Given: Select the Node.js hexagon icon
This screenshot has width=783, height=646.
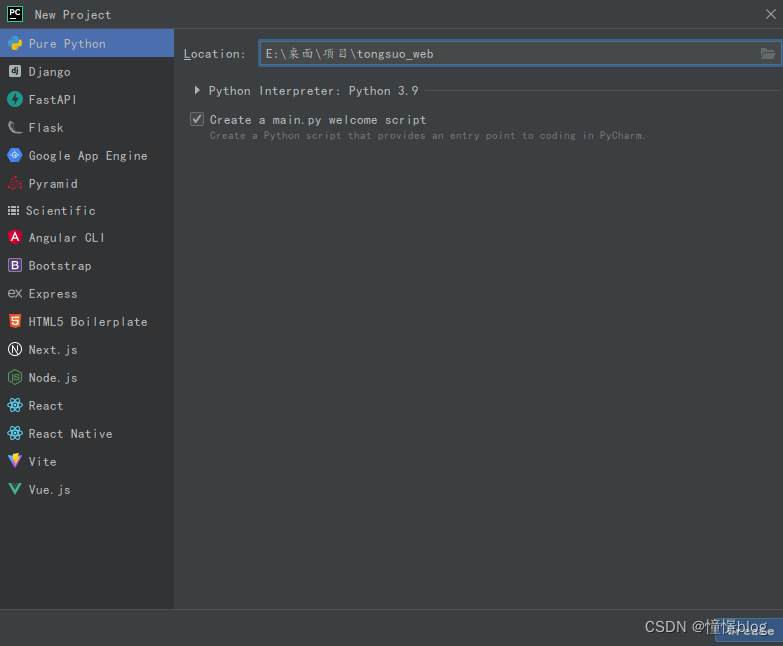Looking at the screenshot, I should point(15,377).
